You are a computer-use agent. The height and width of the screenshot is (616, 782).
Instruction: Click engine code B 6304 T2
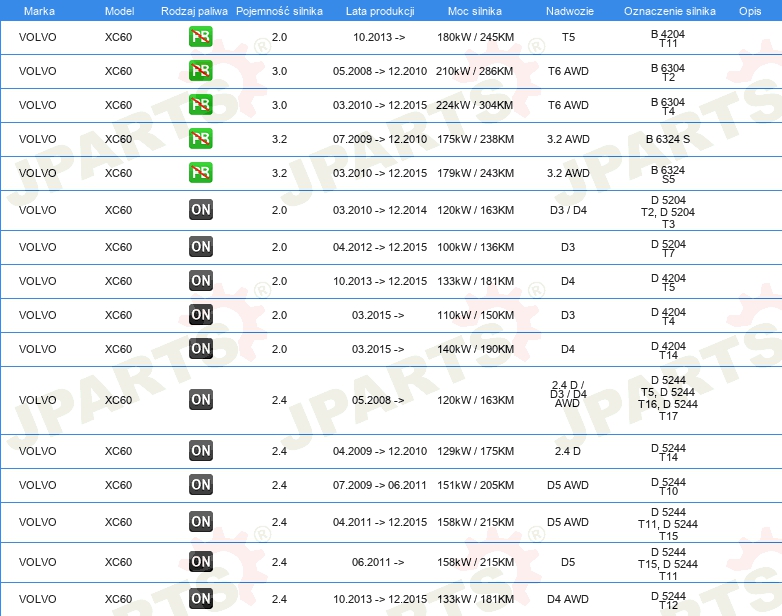pyautogui.click(x=668, y=72)
